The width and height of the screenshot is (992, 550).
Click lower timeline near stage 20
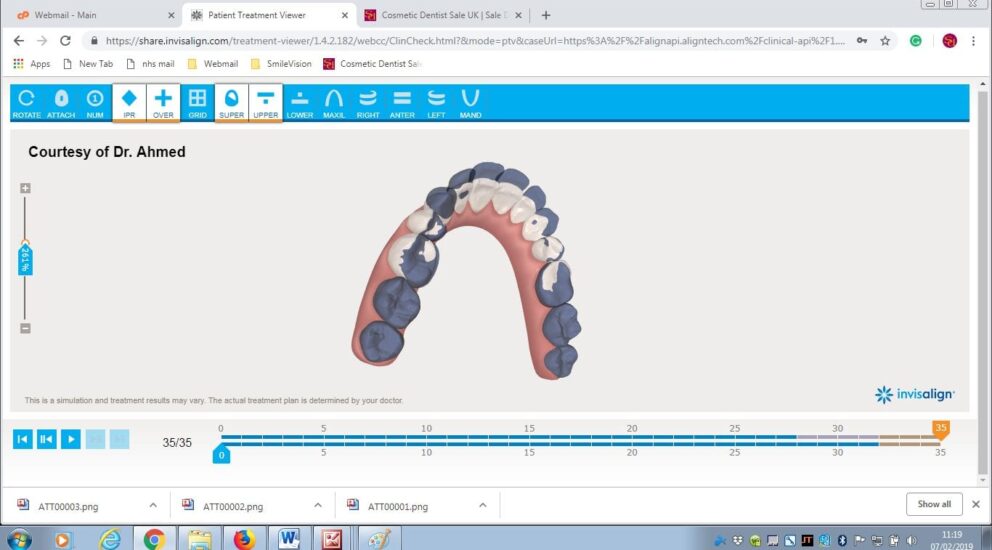(632, 444)
